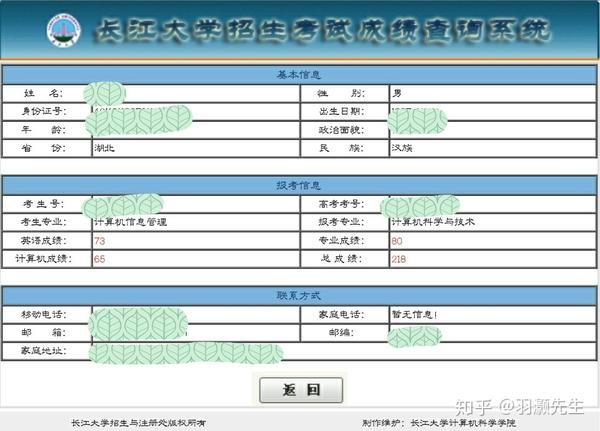Click the 邮箱 label

(43, 333)
